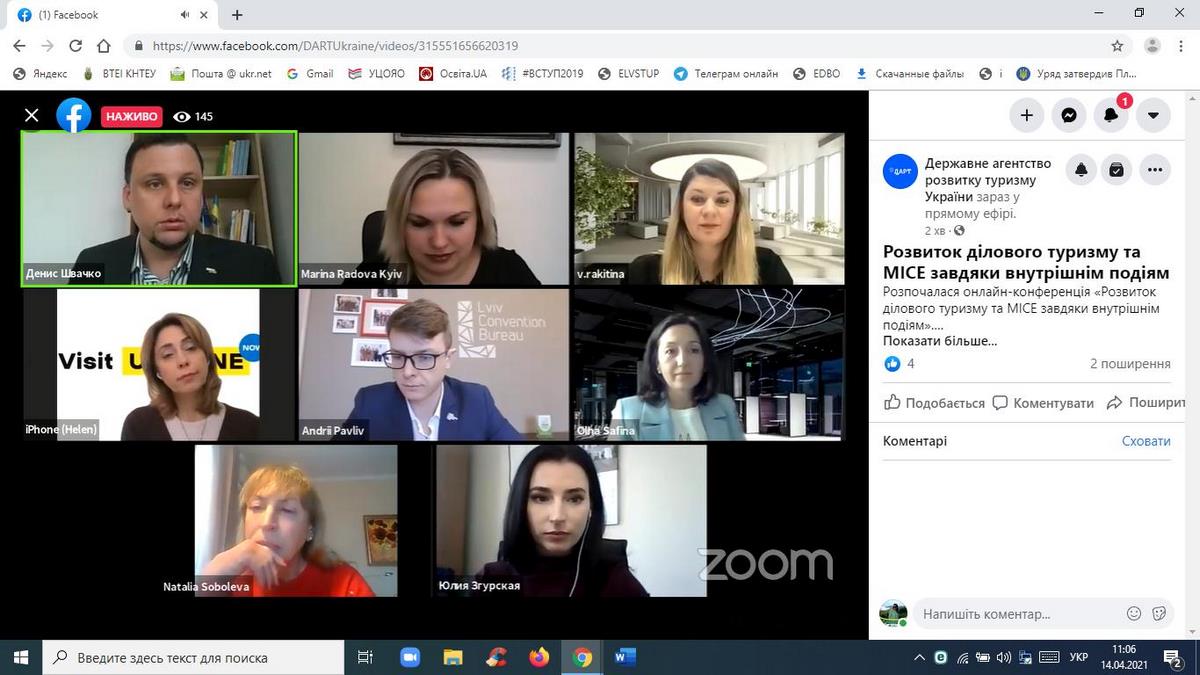1200x675 pixels.
Task: Toggle the page notification bell for this video
Action: [x=1081, y=170]
